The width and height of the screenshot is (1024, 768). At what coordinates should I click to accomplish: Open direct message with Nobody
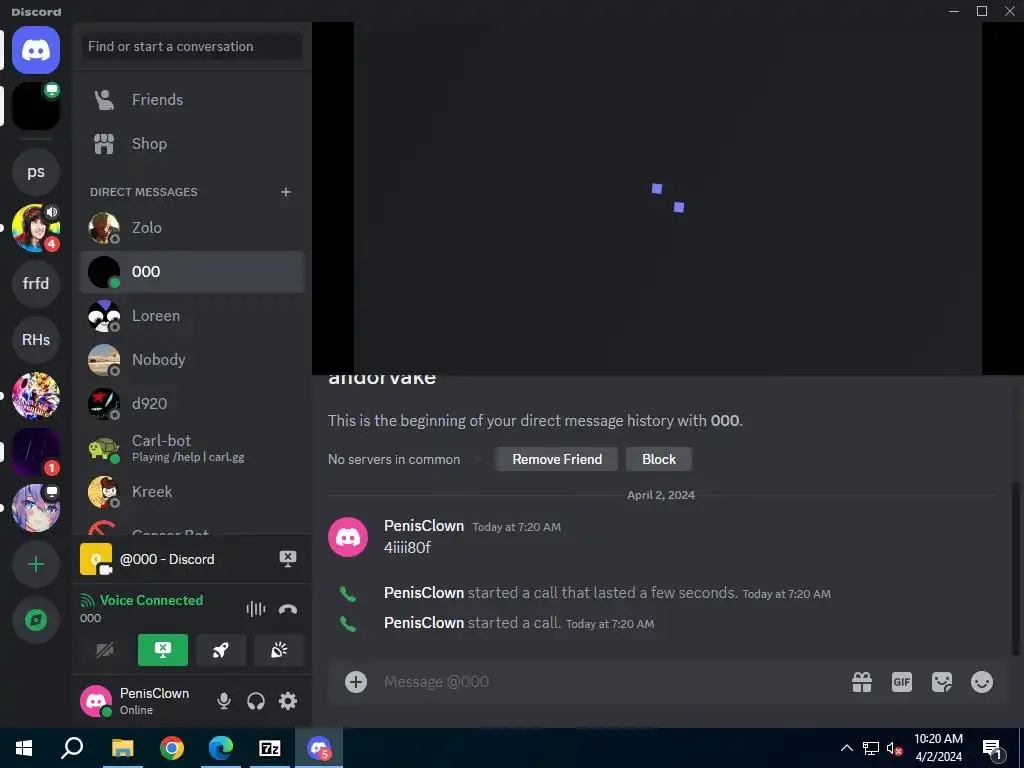tap(192, 360)
